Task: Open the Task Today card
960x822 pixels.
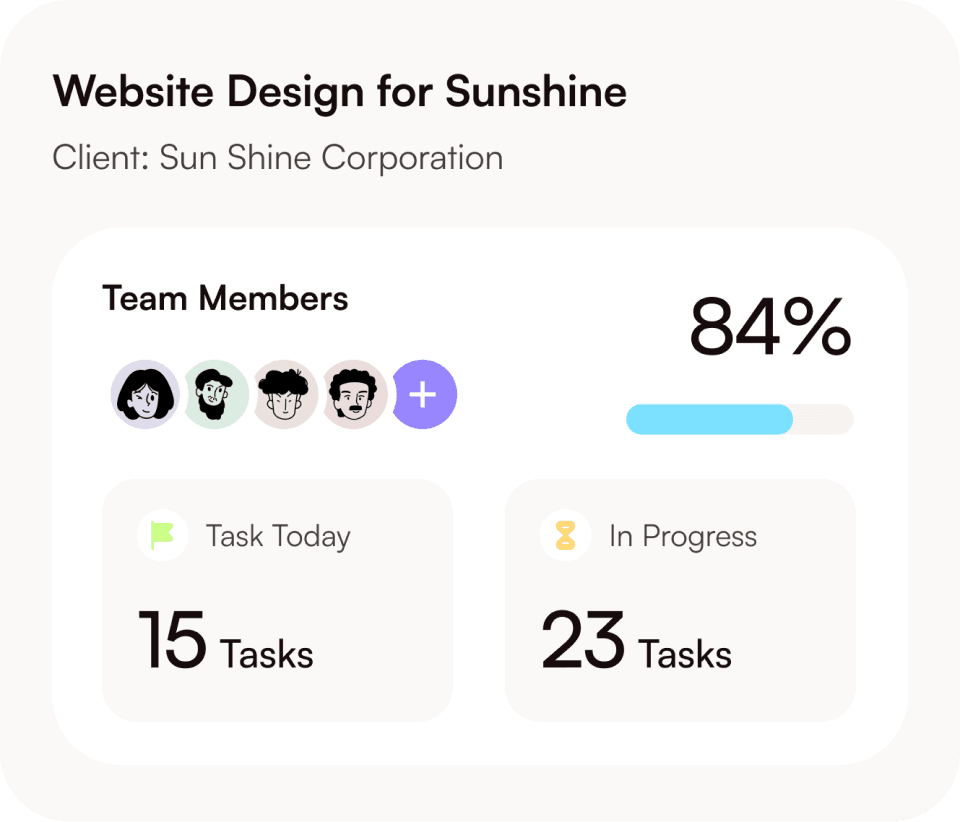Action: coord(277,600)
